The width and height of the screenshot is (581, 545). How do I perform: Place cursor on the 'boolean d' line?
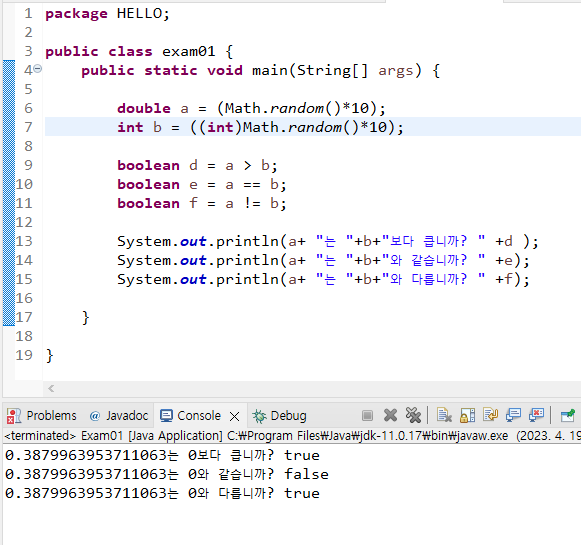[197, 165]
